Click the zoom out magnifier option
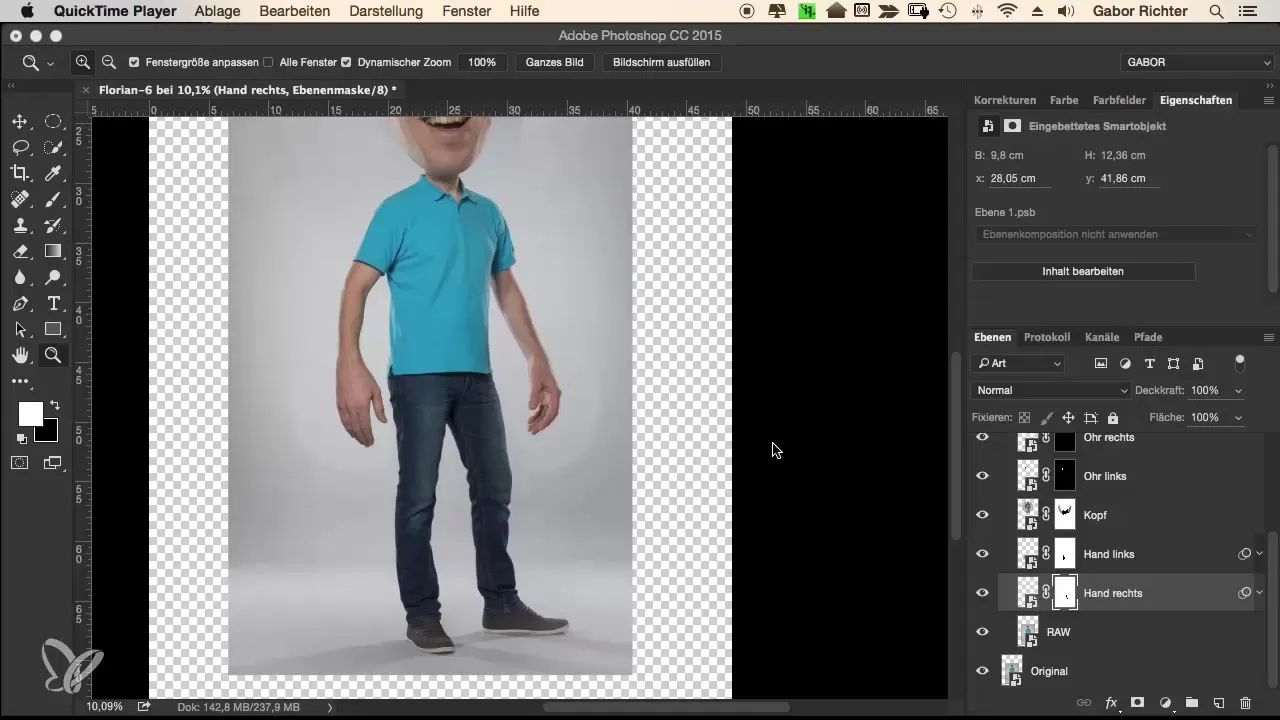Screen dimensions: 1280x720 108,62
